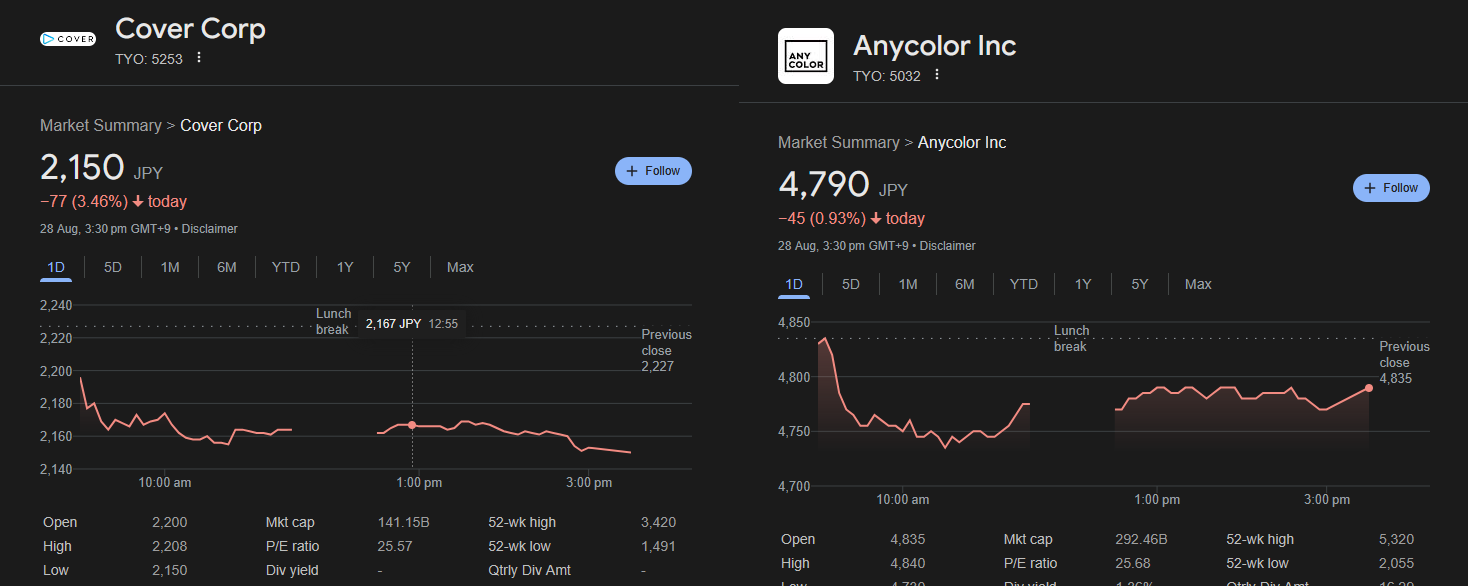1468x586 pixels.
Task: Click Previous close 2,227 label
Action: [666, 351]
